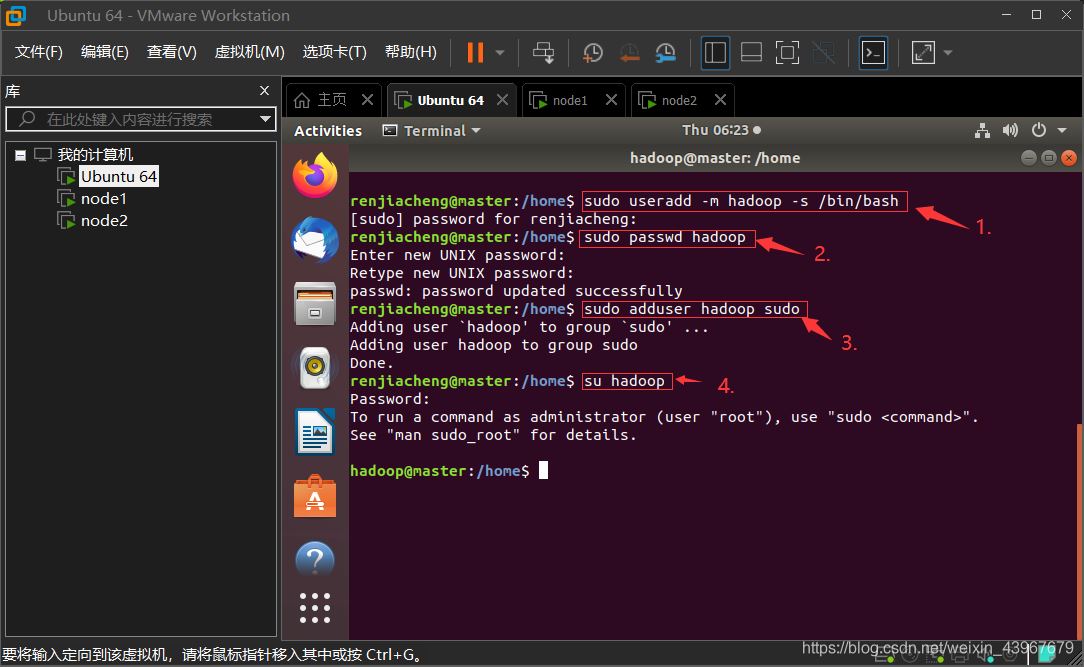Enter full screen mode icon

787,52
